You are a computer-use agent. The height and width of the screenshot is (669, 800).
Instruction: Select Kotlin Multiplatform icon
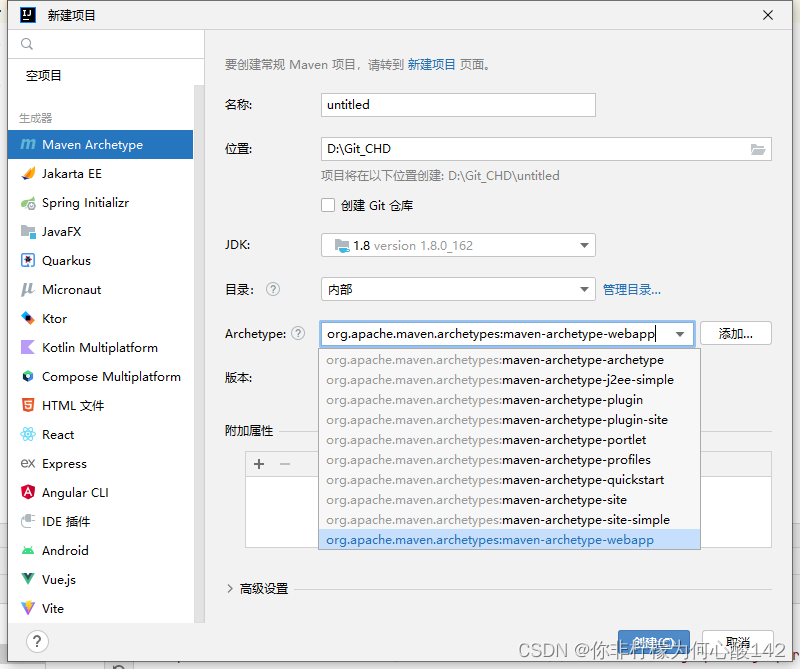click(x=28, y=348)
